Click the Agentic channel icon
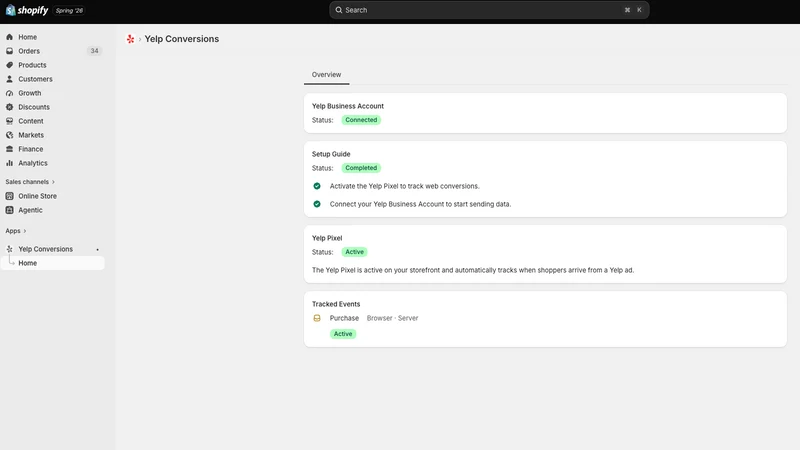 coord(9,210)
